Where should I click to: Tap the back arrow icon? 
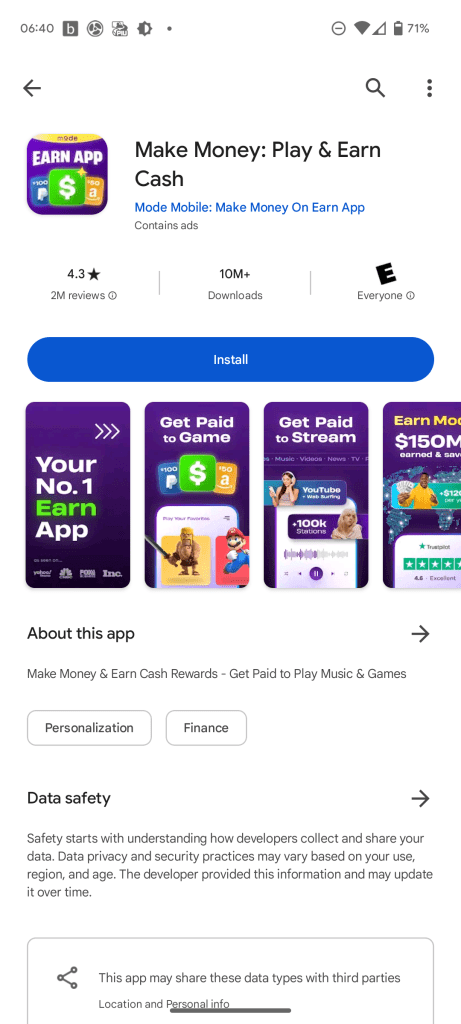tap(31, 88)
